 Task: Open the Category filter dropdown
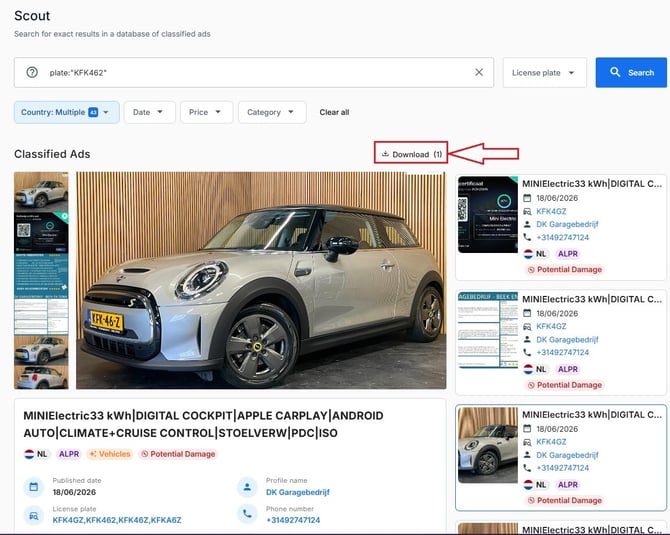[x=272, y=112]
